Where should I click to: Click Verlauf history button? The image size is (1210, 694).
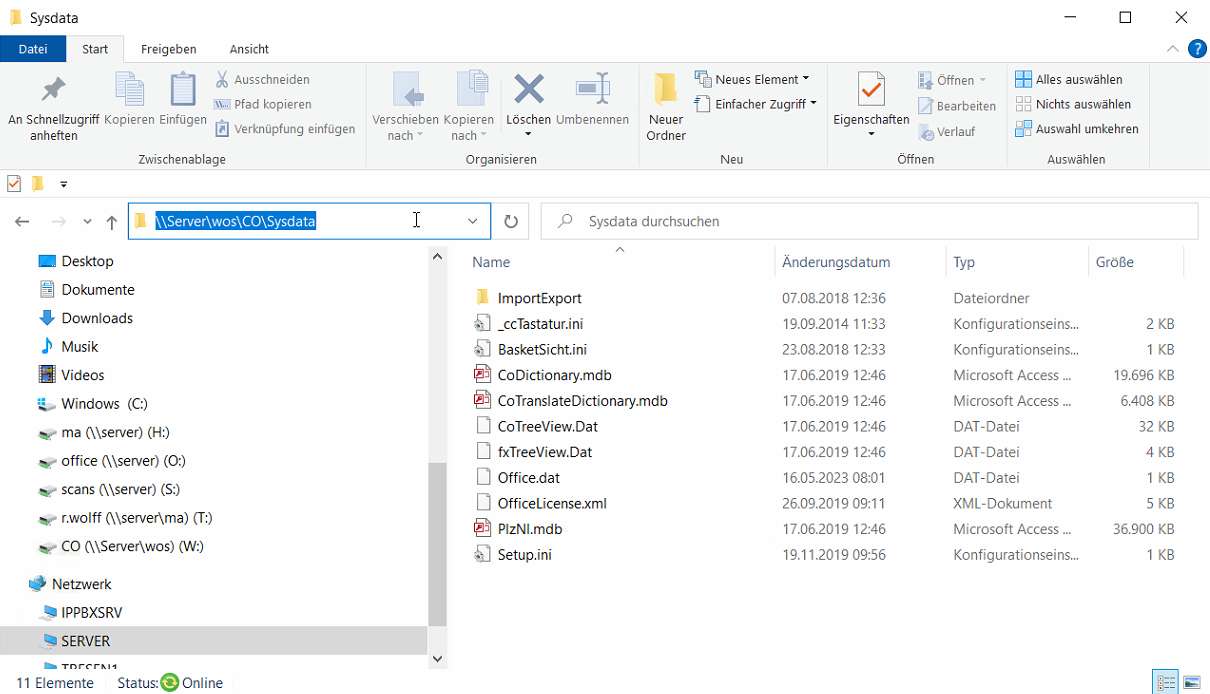click(947, 132)
